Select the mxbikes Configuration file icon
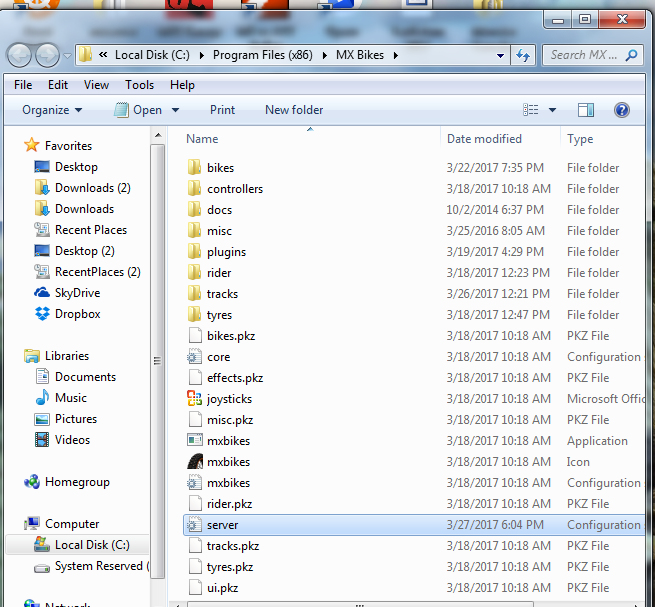Screen dimensions: 655x607 (194, 483)
